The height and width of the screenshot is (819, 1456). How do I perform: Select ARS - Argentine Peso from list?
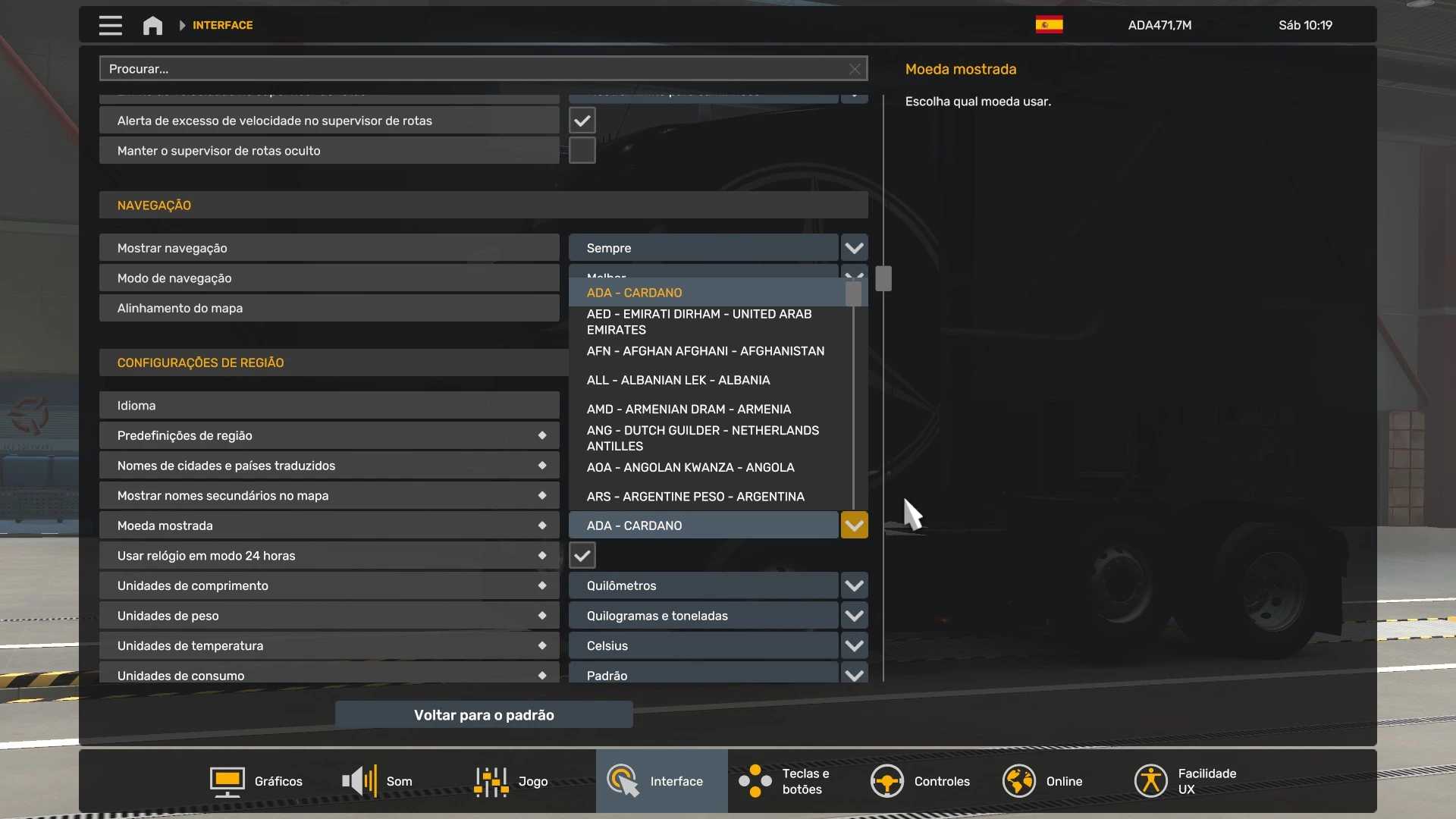pos(695,497)
